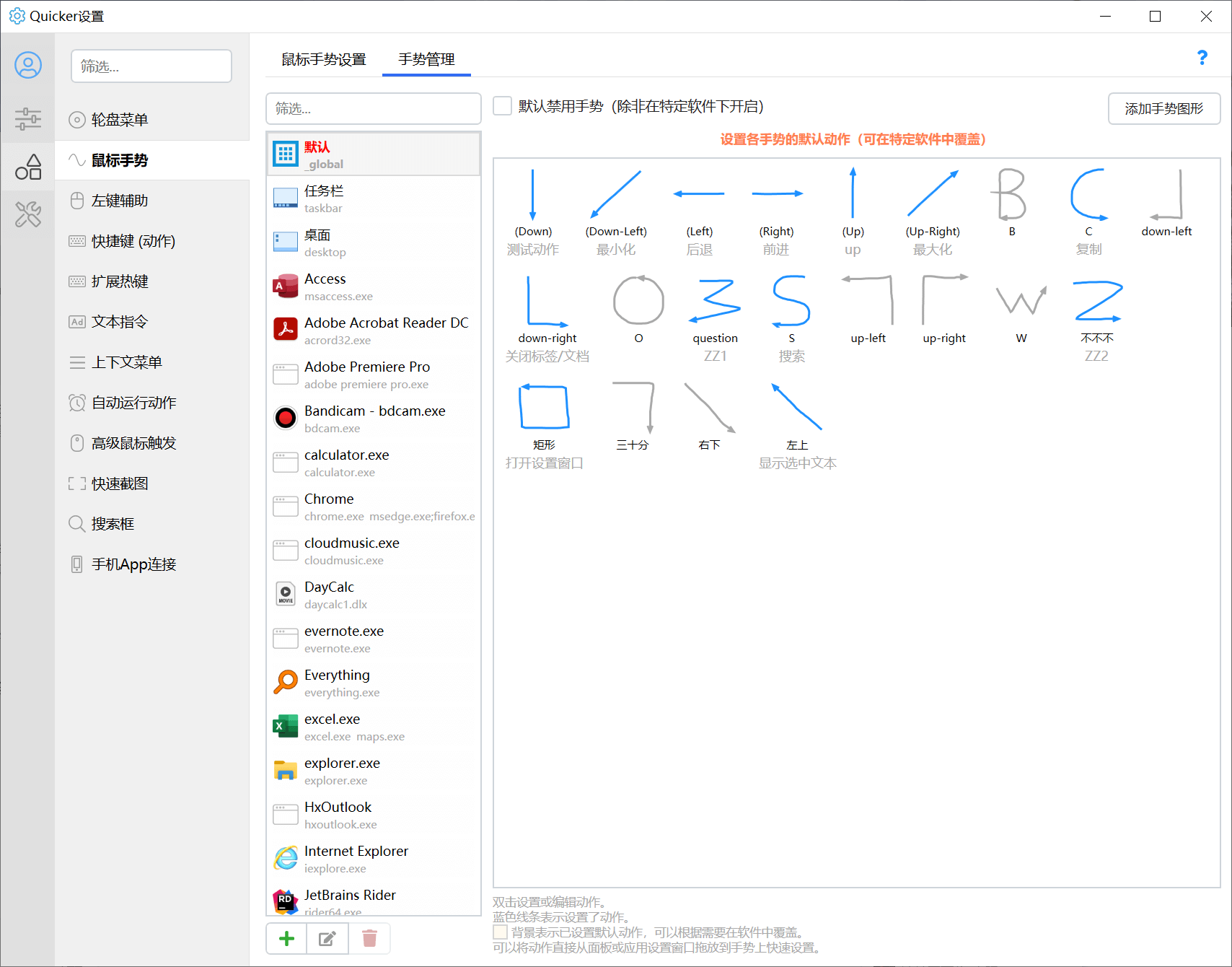
Task: Open 自动运行动作 settings
Action: [x=152, y=403]
